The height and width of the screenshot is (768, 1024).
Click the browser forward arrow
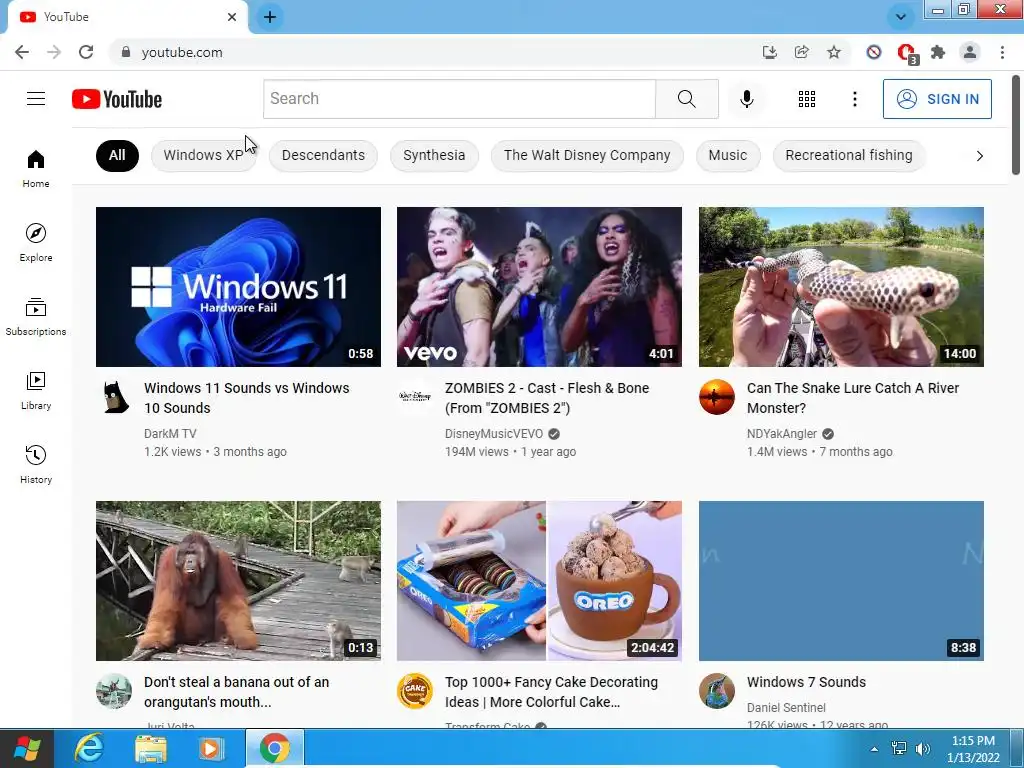pyautogui.click(x=54, y=52)
